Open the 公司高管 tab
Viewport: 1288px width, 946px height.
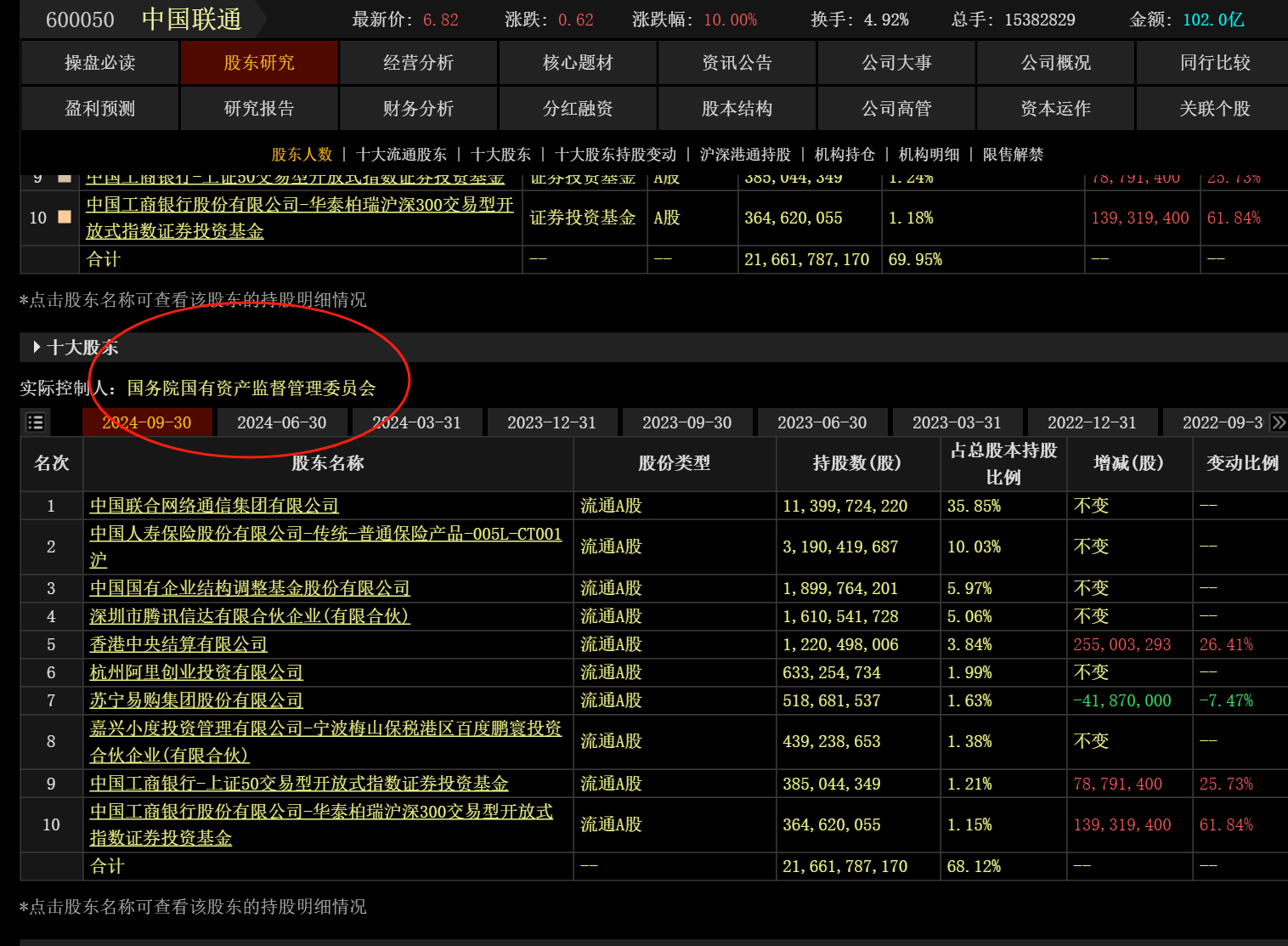point(896,109)
